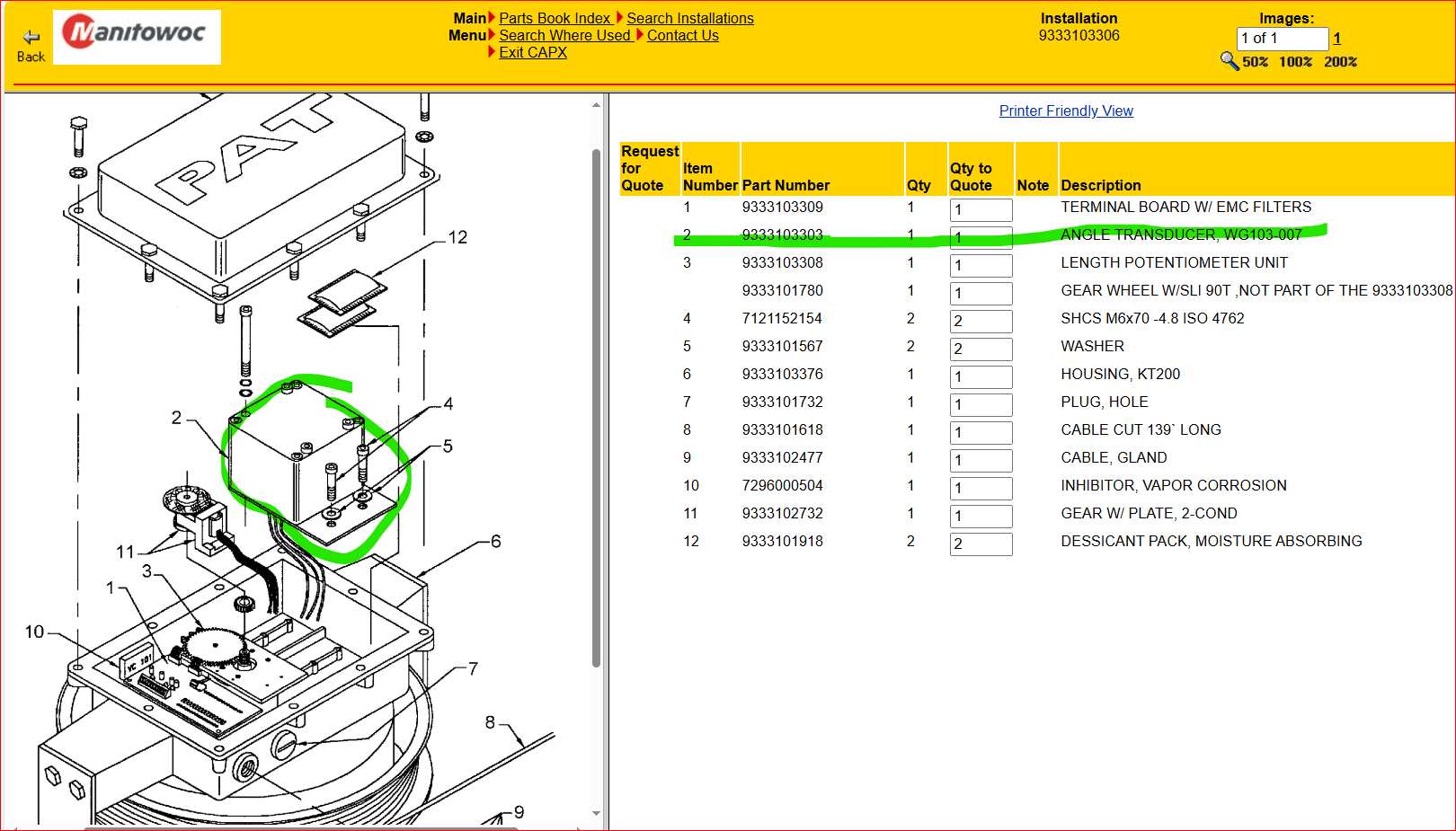Click callout 11 in the diagram
The height and width of the screenshot is (831, 1456).
click(x=125, y=552)
